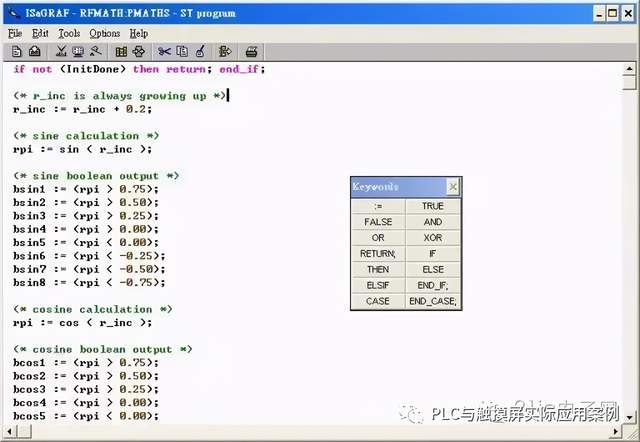Click the scissors Cut icon in toolbar
This screenshot has width=640, height=442.
(164, 51)
